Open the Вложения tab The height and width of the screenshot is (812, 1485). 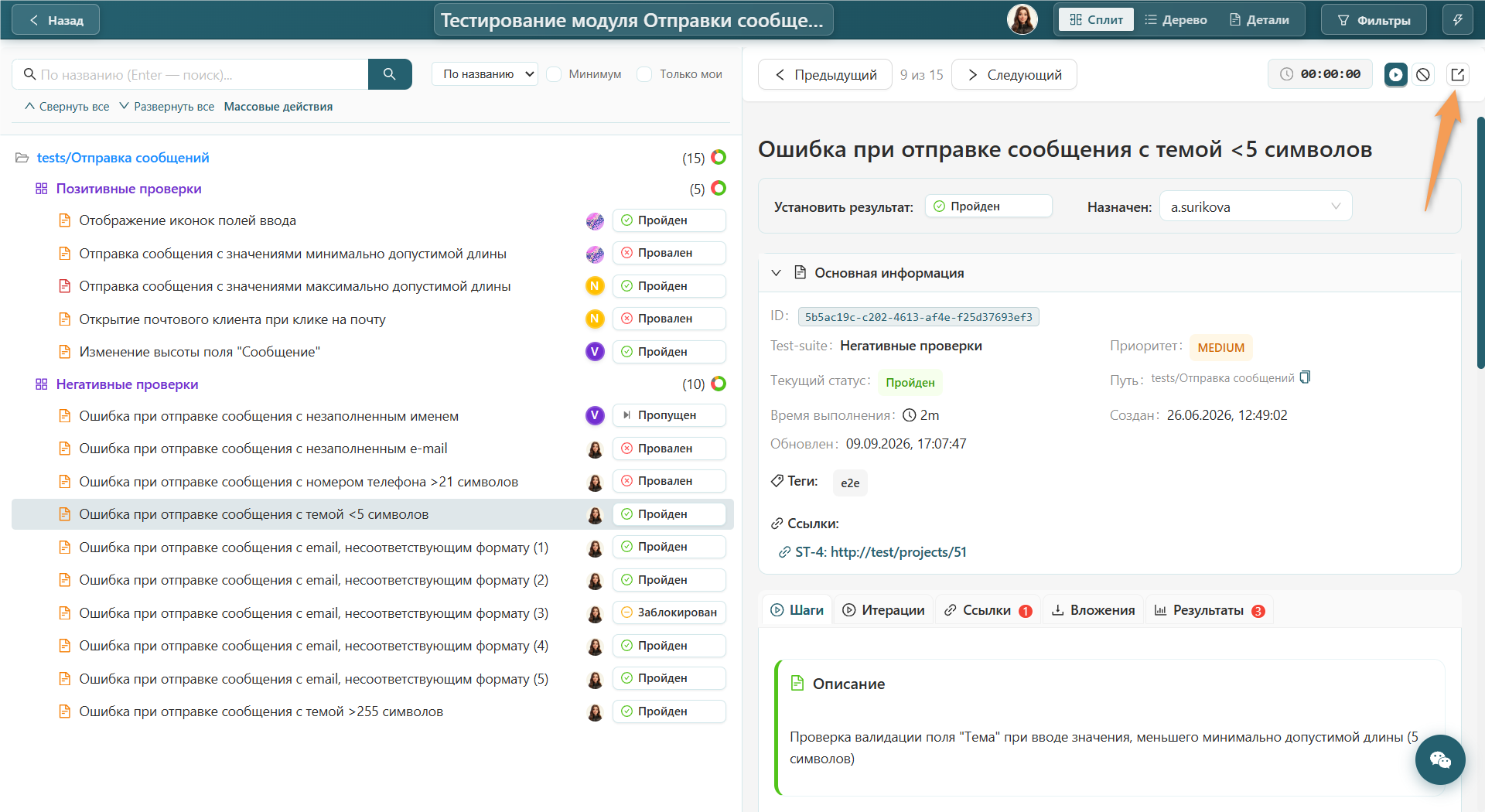1093,610
